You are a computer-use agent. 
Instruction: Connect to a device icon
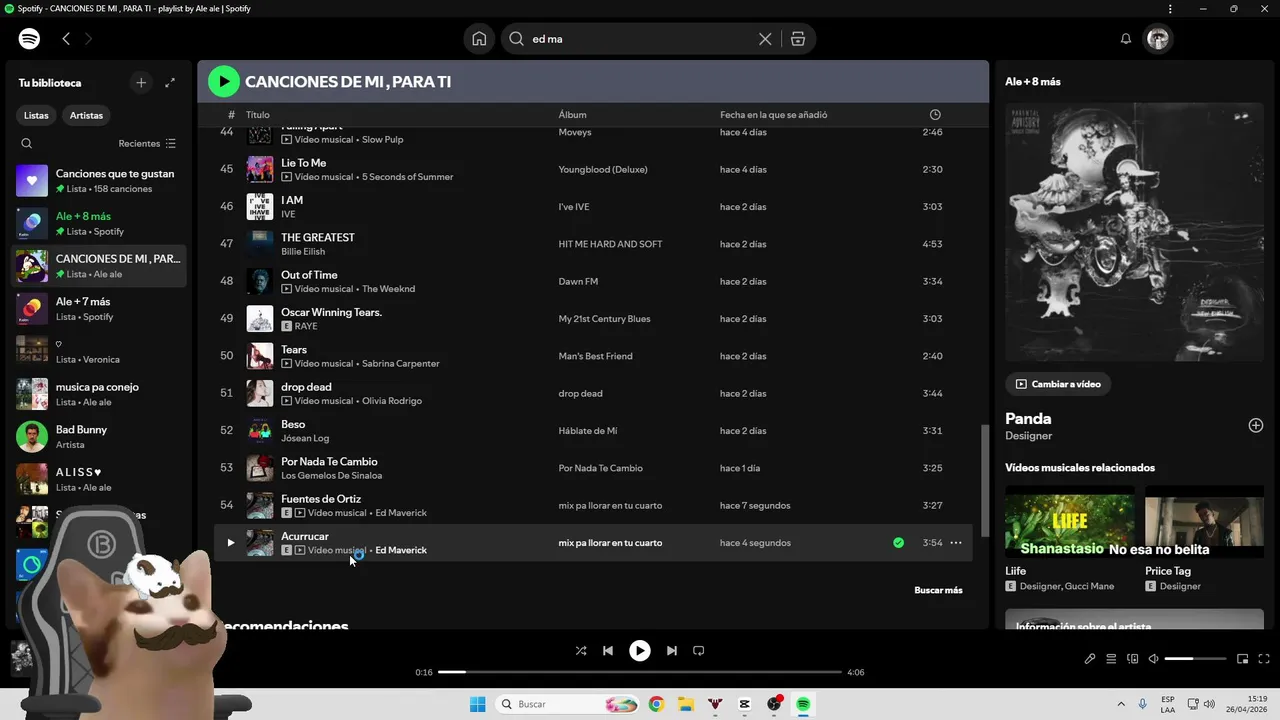(x=1133, y=659)
